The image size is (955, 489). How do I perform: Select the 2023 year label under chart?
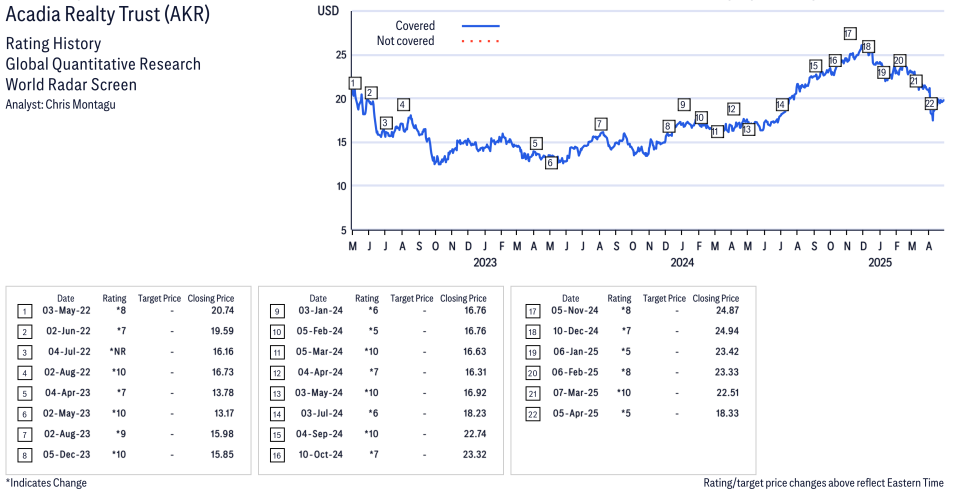485,262
